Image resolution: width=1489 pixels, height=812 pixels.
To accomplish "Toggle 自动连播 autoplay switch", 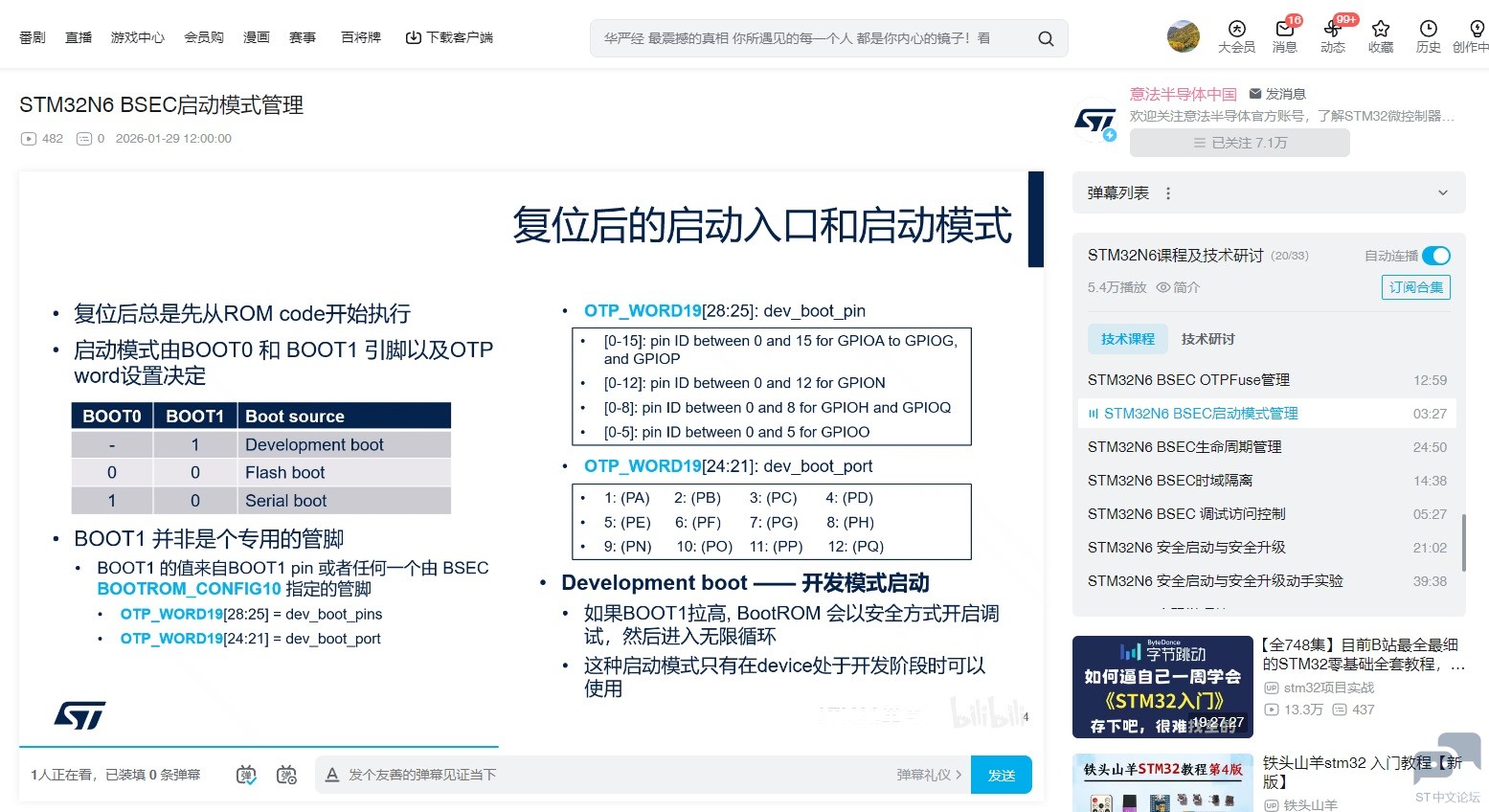I will point(1436,256).
